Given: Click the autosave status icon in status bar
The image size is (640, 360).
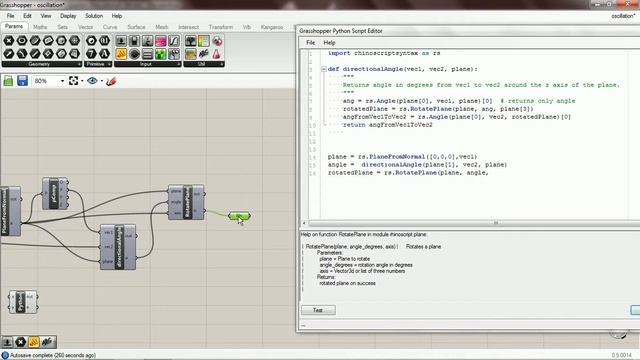Looking at the screenshot, I should click(x=5, y=356).
